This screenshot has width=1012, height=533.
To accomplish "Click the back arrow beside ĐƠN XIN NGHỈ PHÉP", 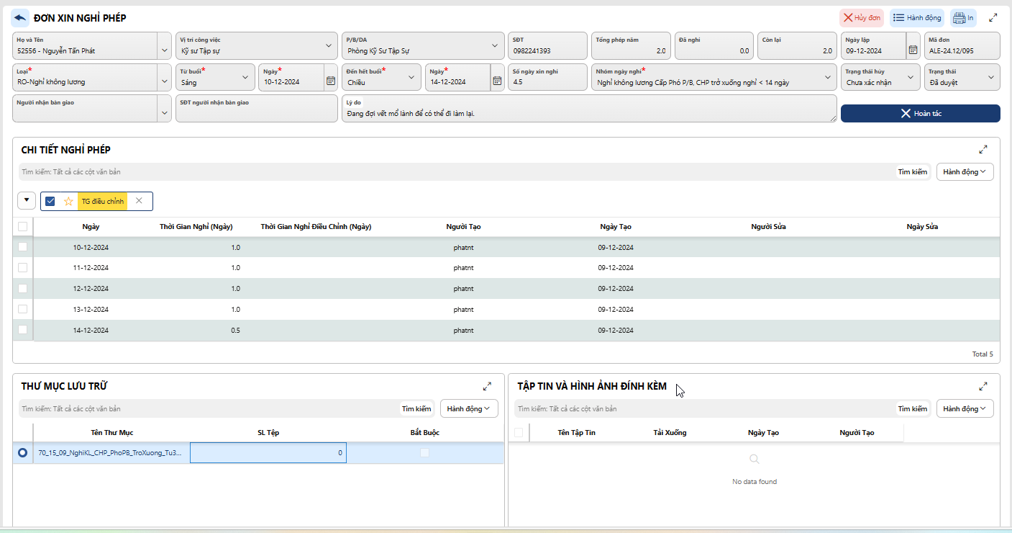I will [x=20, y=18].
